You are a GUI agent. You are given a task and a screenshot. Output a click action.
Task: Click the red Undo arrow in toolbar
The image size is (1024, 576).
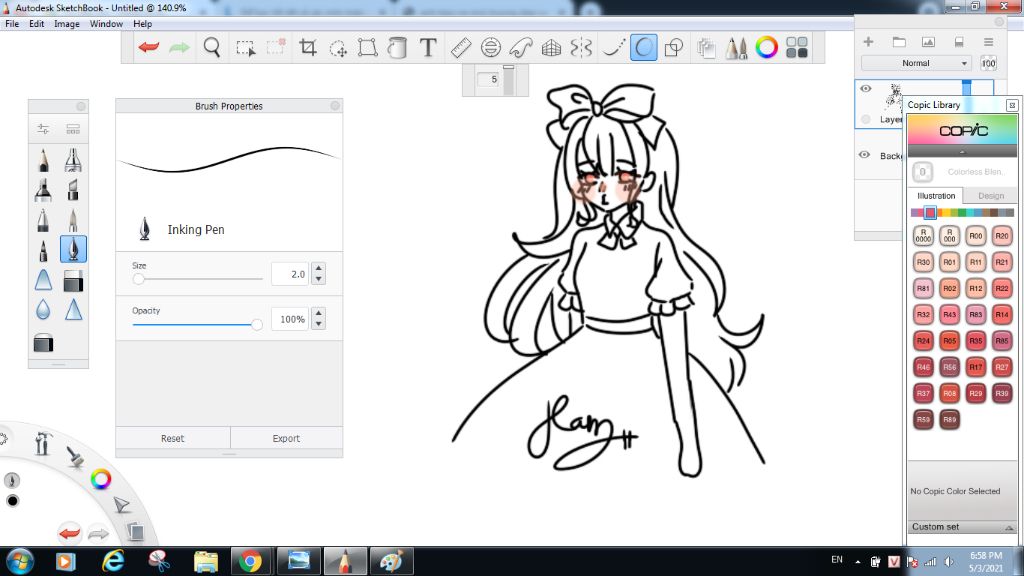coord(149,47)
